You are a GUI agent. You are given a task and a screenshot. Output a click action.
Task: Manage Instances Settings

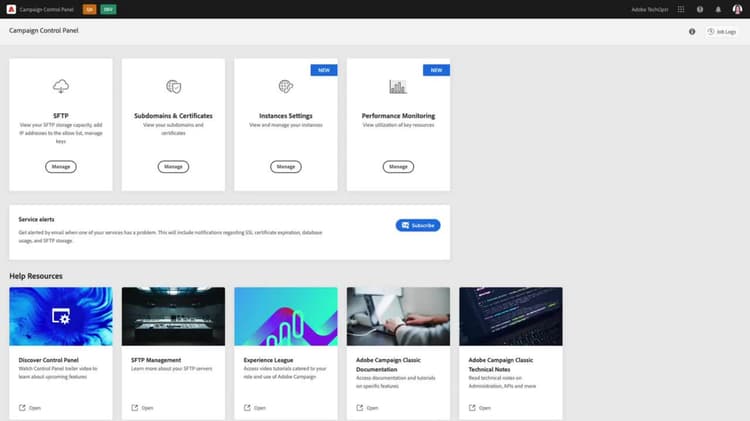tap(286, 166)
